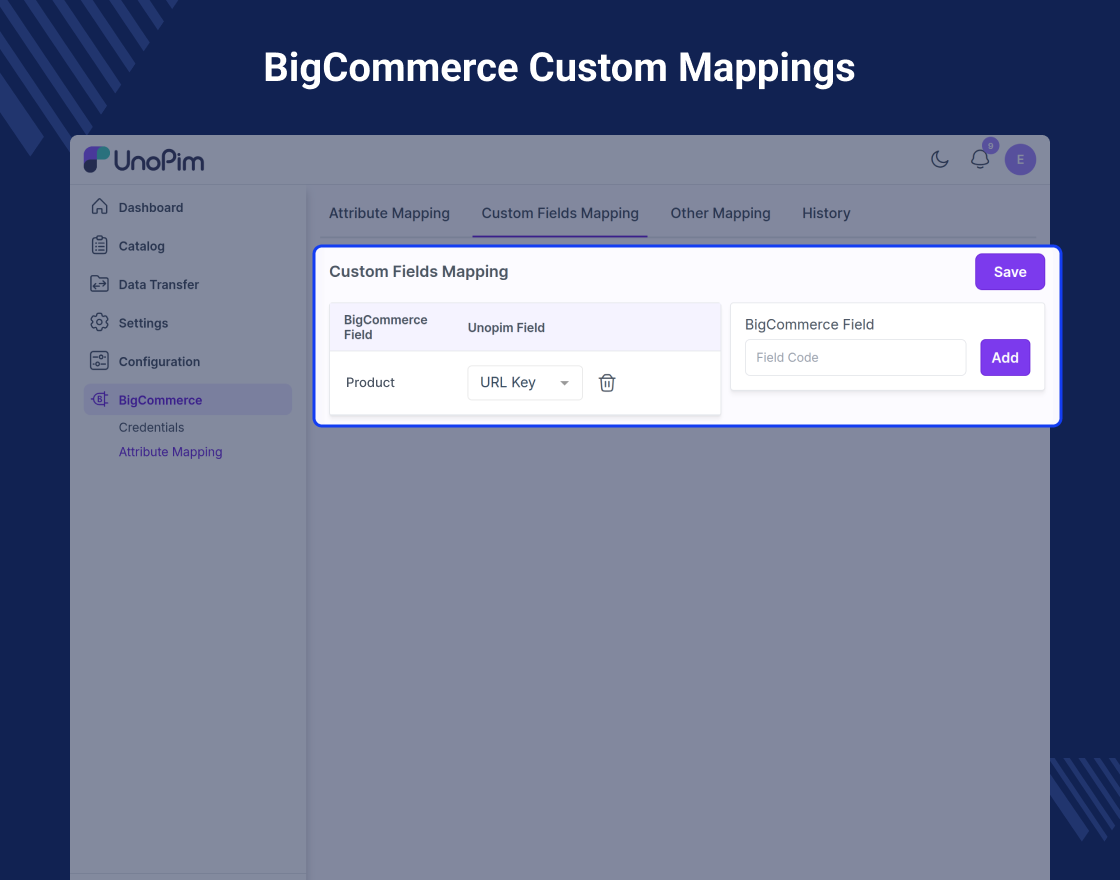The image size is (1120, 880).
Task: Open the profile avatar menu
Action: point(1020,159)
